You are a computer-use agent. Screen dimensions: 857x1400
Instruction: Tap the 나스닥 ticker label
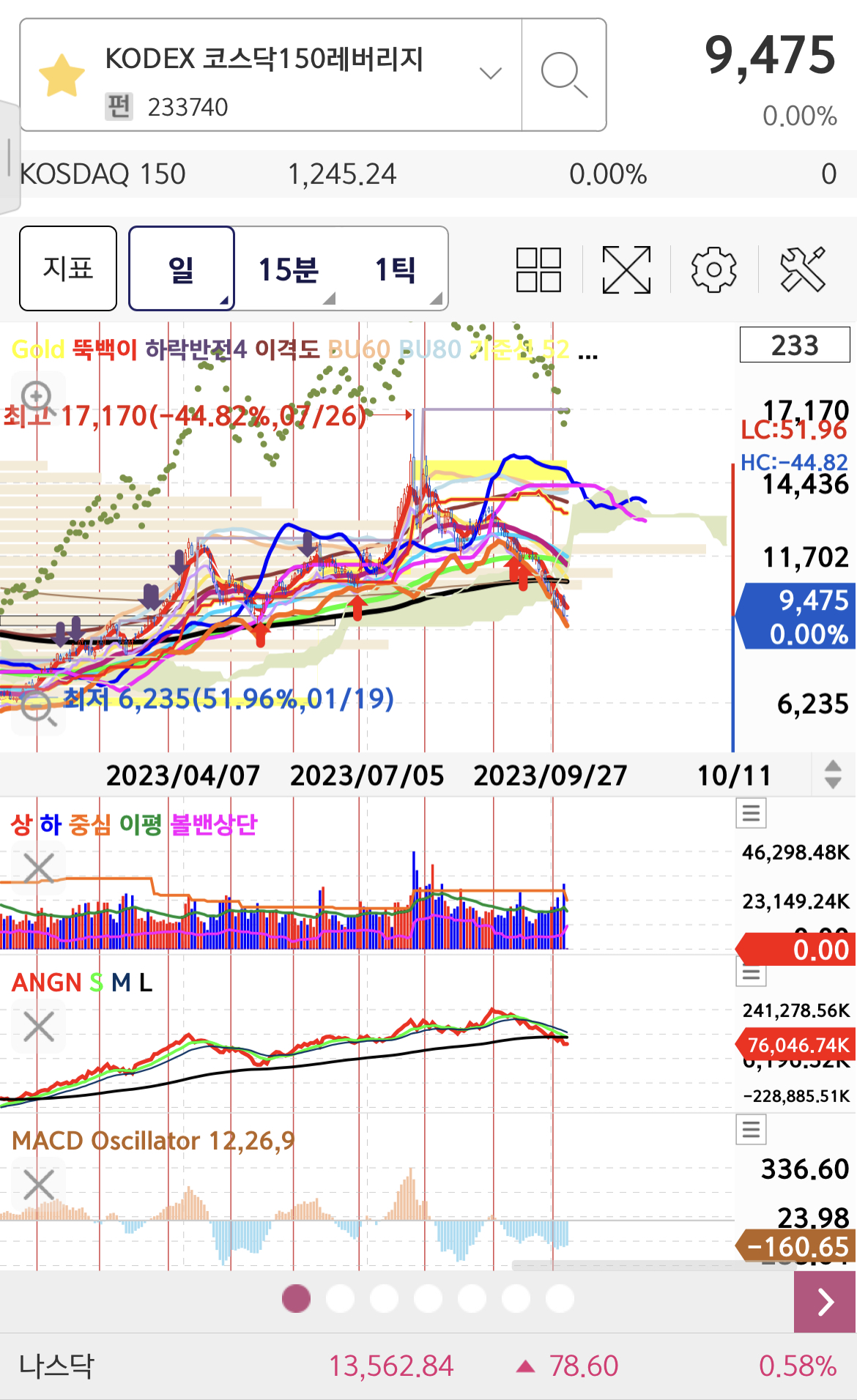point(57,1366)
